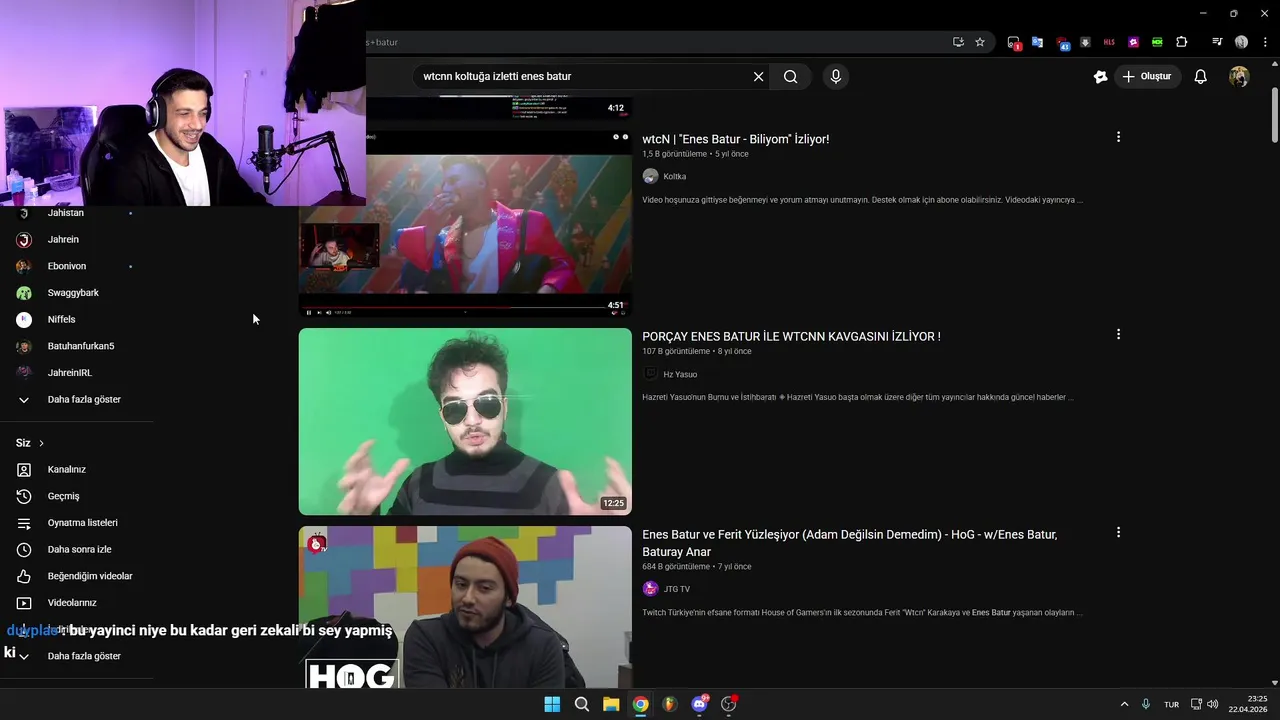The image size is (1280, 720).
Task: Open the grey download-arrow extension
Action: pyautogui.click(x=1085, y=42)
